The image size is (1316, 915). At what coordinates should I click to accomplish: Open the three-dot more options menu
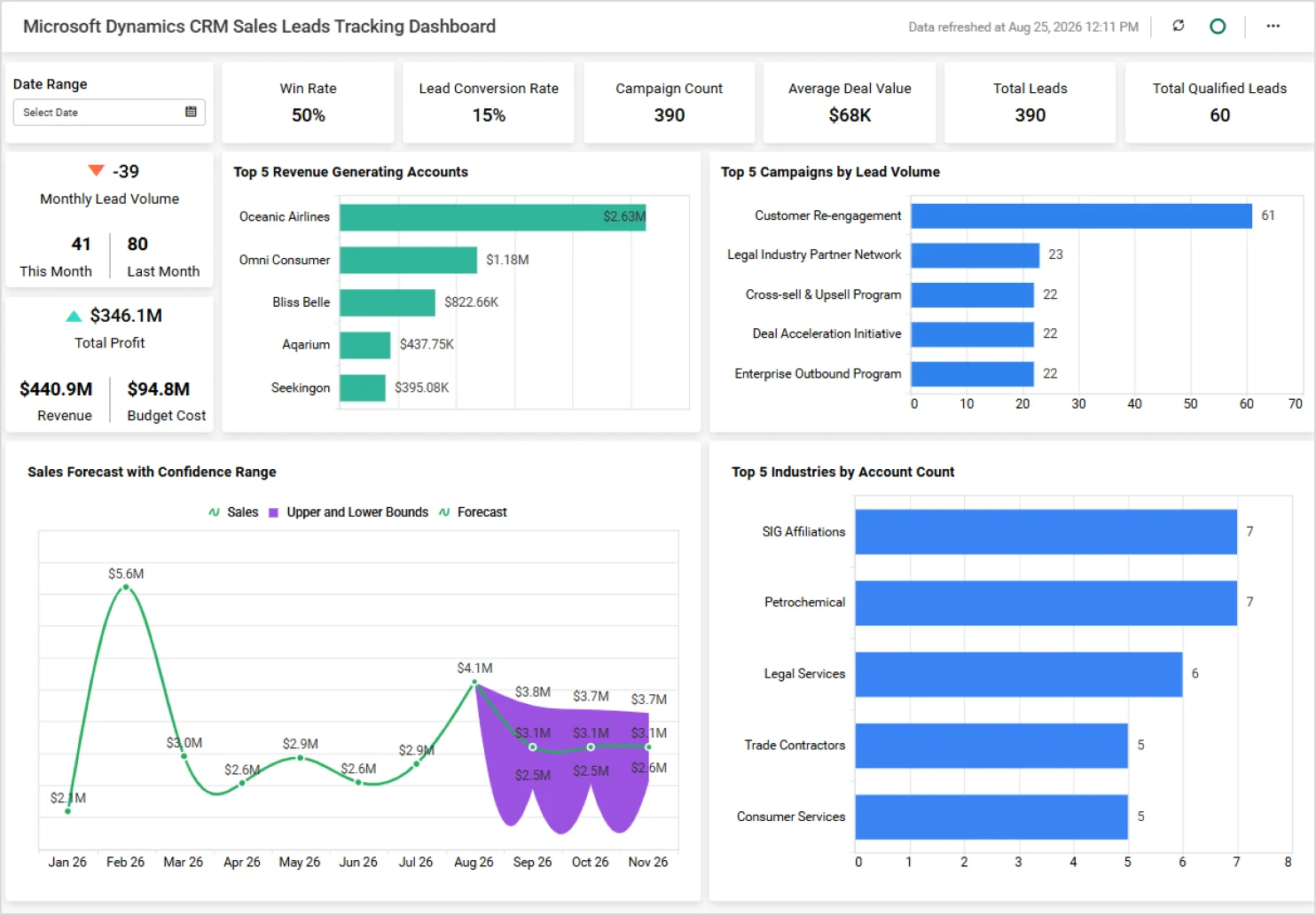click(1273, 26)
